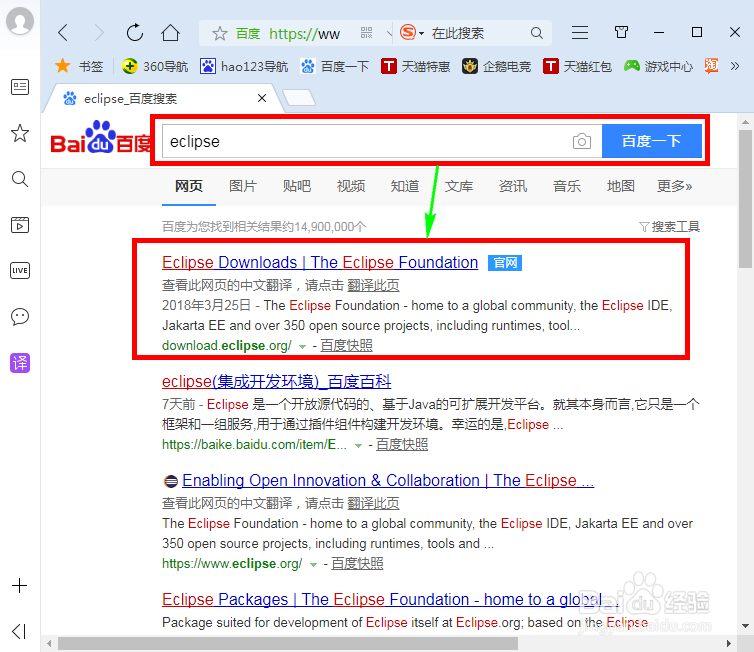This screenshot has width=754, height=652.
Task: Open 天猫特惠 bookmark
Action: click(415, 66)
